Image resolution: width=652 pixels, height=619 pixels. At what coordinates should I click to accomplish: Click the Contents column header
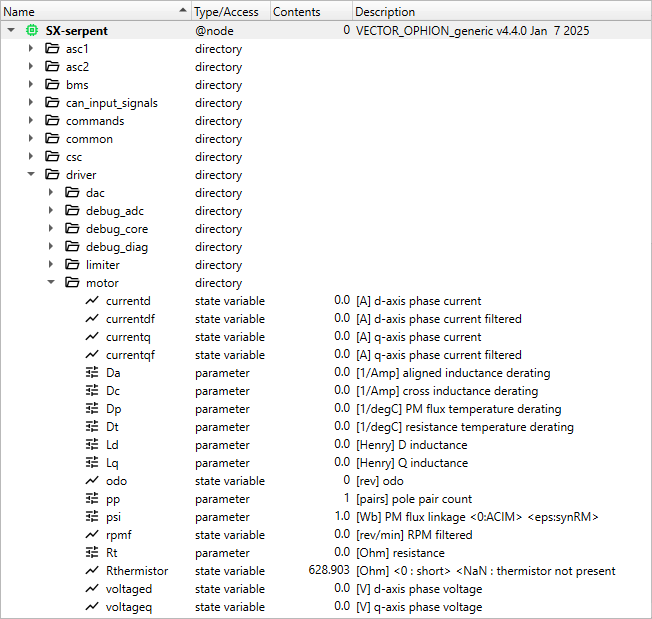tap(311, 12)
